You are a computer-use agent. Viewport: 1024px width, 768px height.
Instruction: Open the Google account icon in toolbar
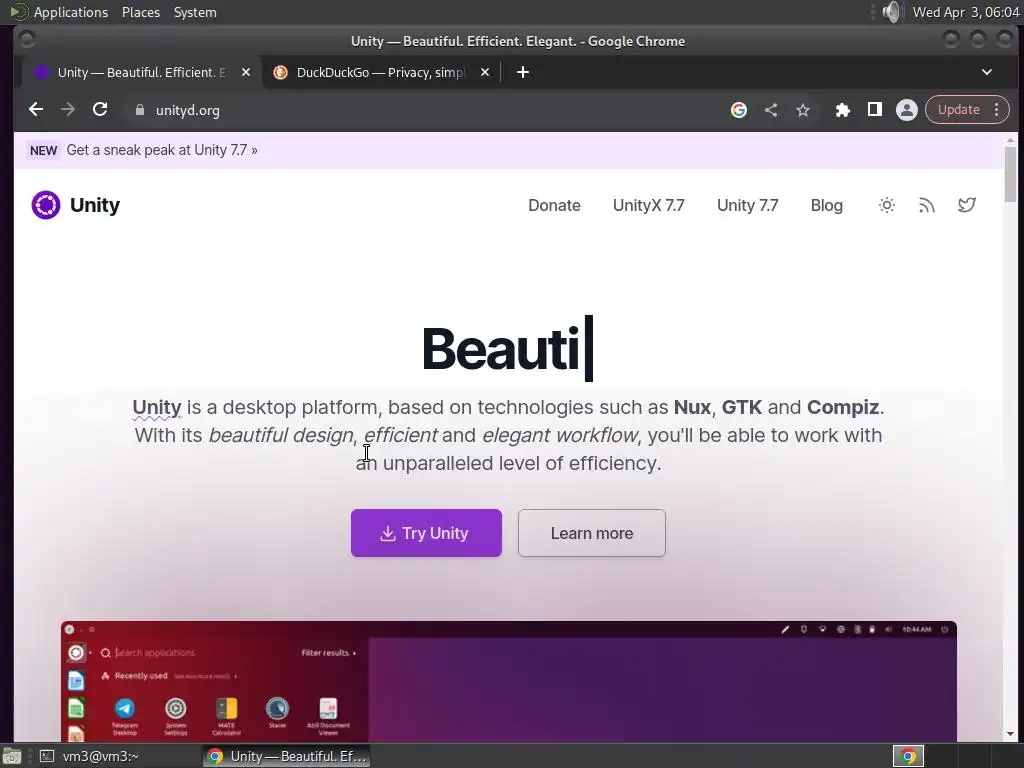pyautogui.click(x=739, y=110)
